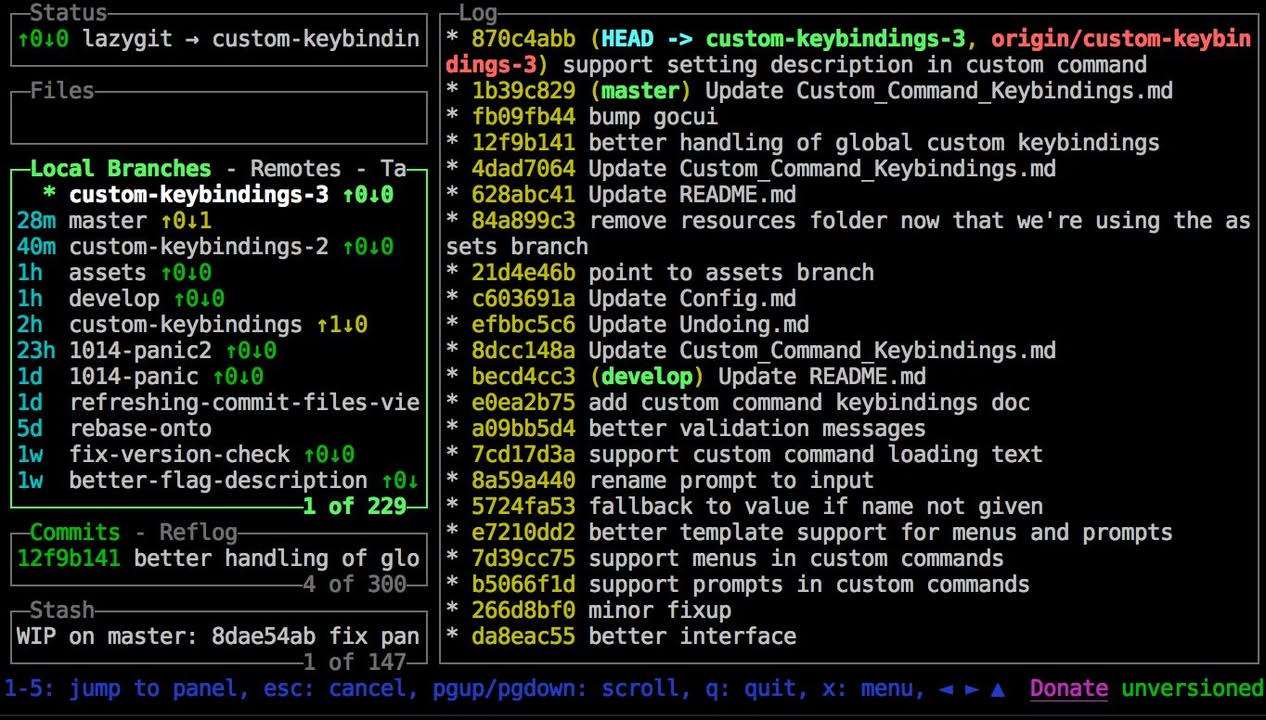The image size is (1266, 720).
Task: Click the right arrow icon in bottom bar
Action: point(969,688)
